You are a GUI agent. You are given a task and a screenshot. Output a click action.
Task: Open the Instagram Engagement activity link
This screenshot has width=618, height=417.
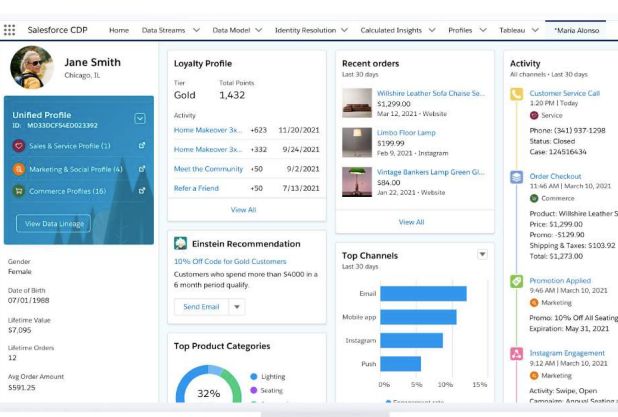567,353
